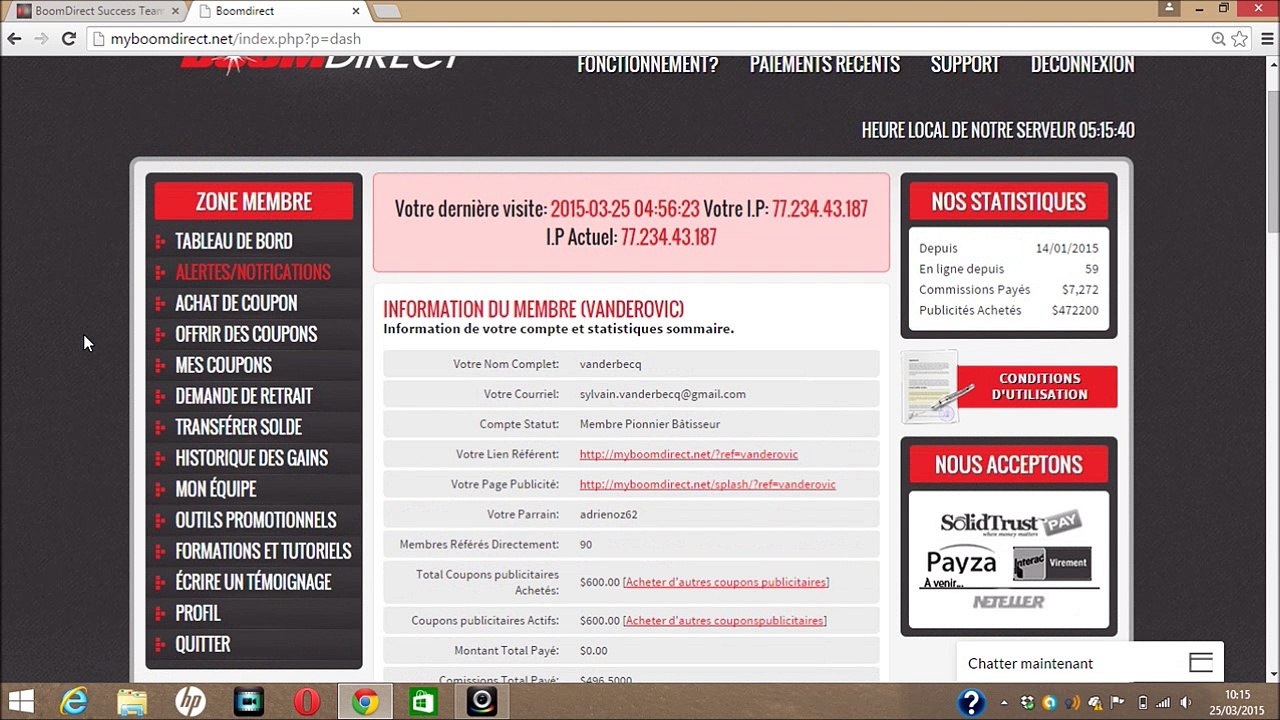The height and width of the screenshot is (720, 1280).
Task: Open File Explorer from the taskbar
Action: click(132, 701)
